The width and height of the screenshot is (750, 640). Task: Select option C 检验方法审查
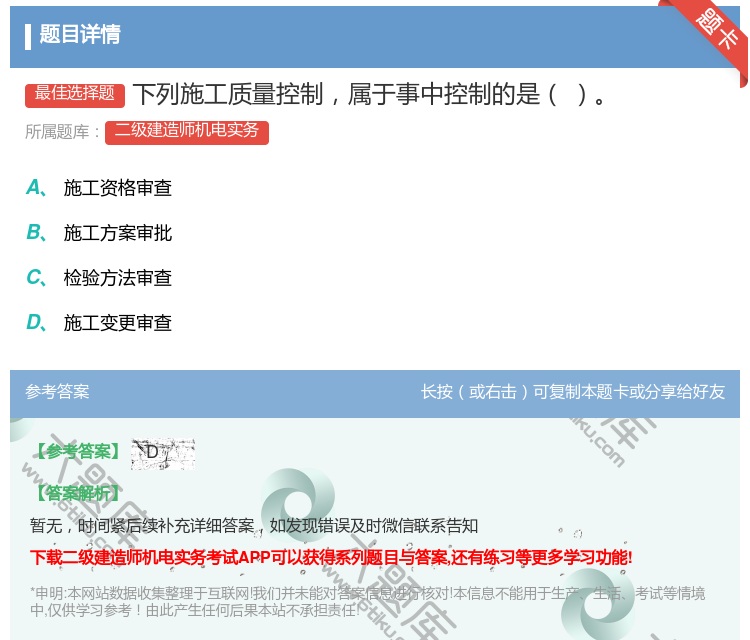(99, 278)
